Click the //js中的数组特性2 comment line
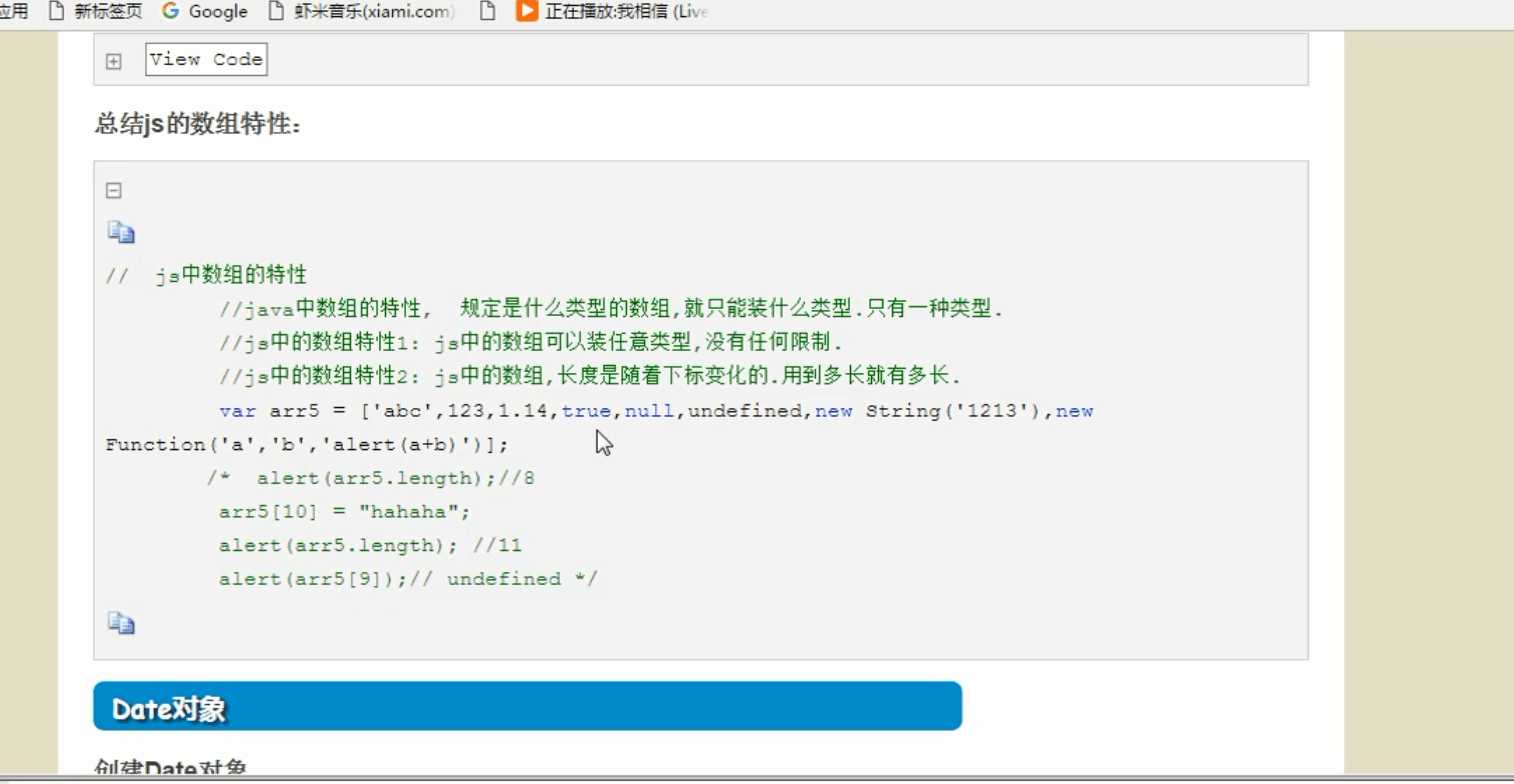Screen dimensions: 1514x784 [x=590, y=377]
